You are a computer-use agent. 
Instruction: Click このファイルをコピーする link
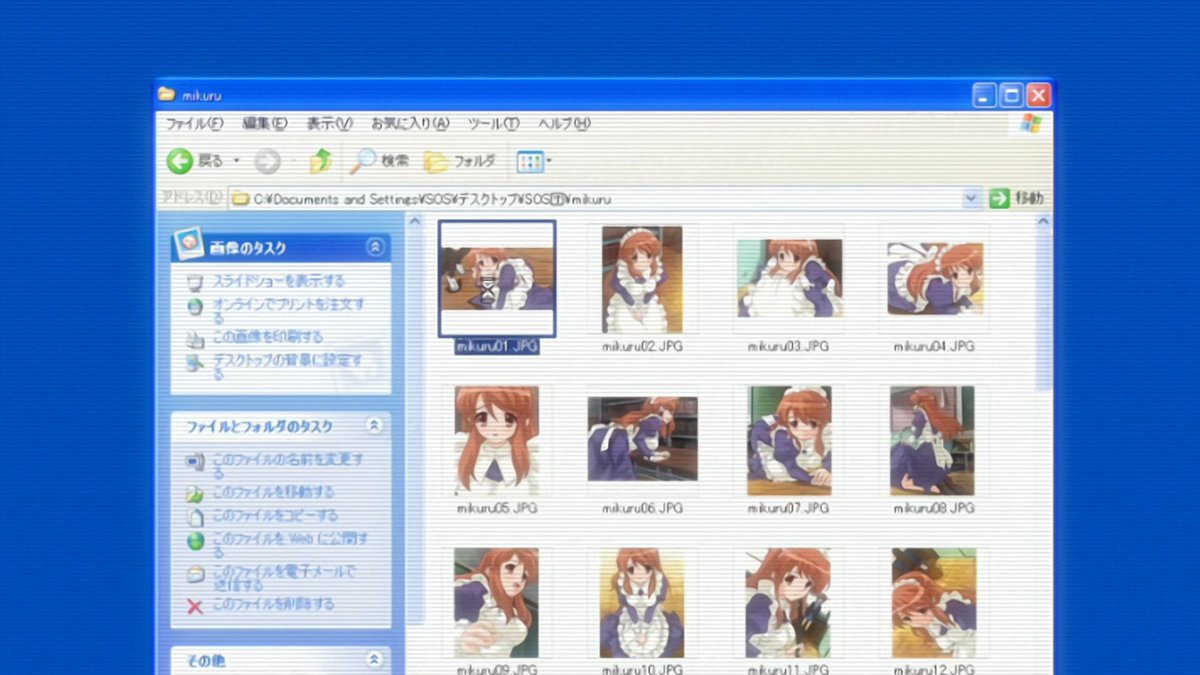tap(275, 517)
